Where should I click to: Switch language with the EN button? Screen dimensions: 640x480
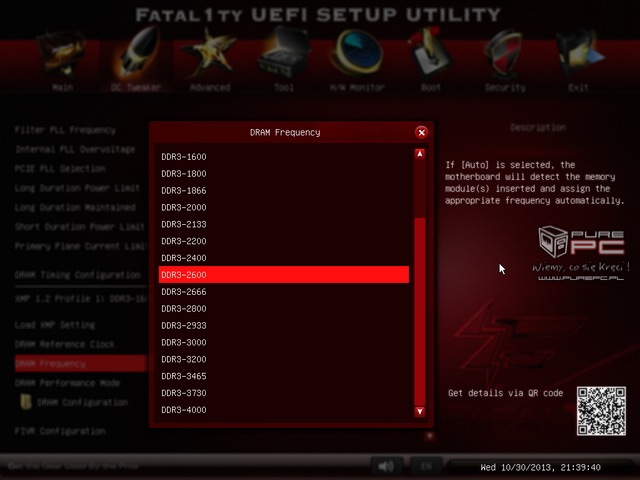[425, 466]
